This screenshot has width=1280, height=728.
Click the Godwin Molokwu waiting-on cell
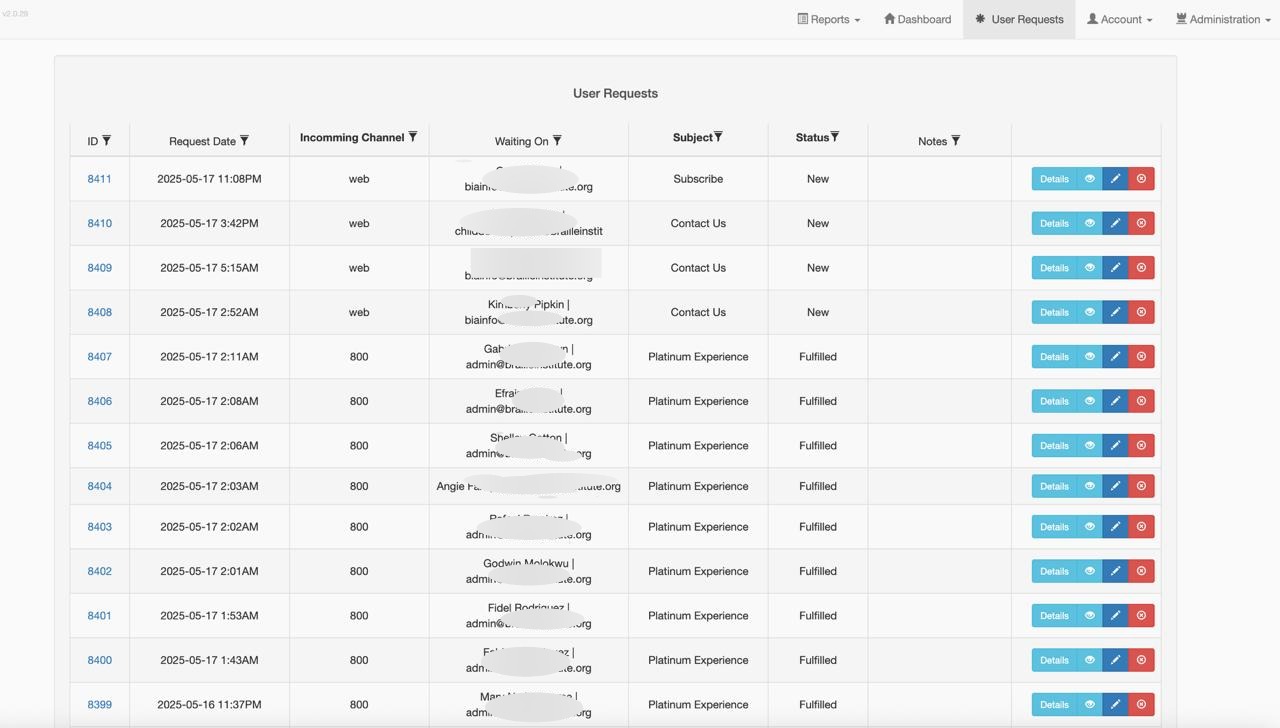(x=528, y=571)
